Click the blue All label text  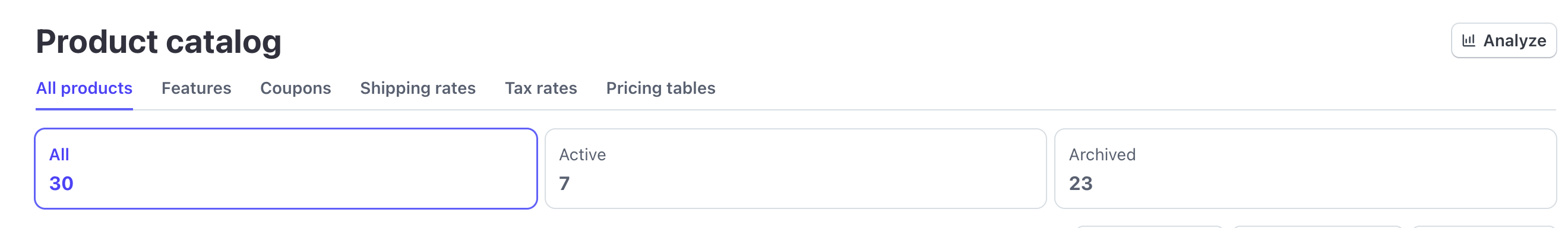pos(59,154)
